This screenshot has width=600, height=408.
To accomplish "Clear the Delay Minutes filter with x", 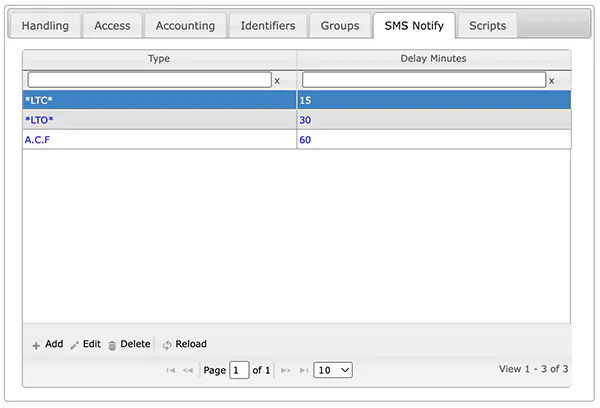I will pos(551,81).
